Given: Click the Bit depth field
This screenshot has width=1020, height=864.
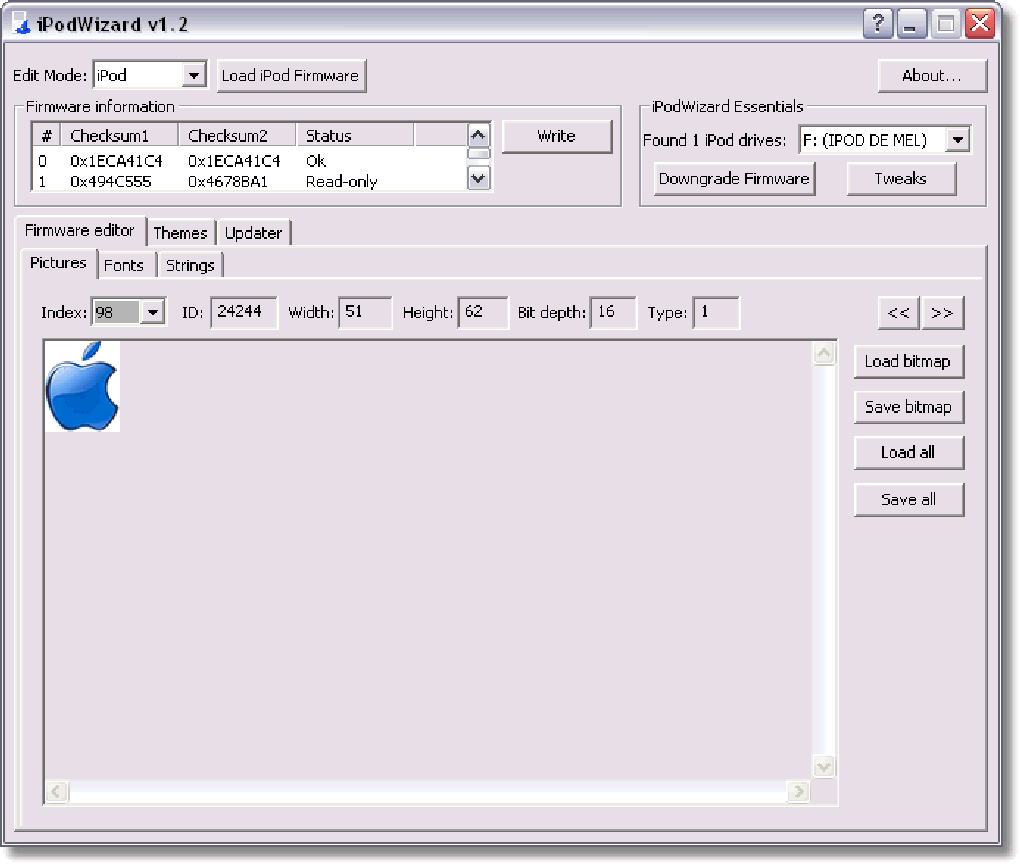Looking at the screenshot, I should 613,312.
